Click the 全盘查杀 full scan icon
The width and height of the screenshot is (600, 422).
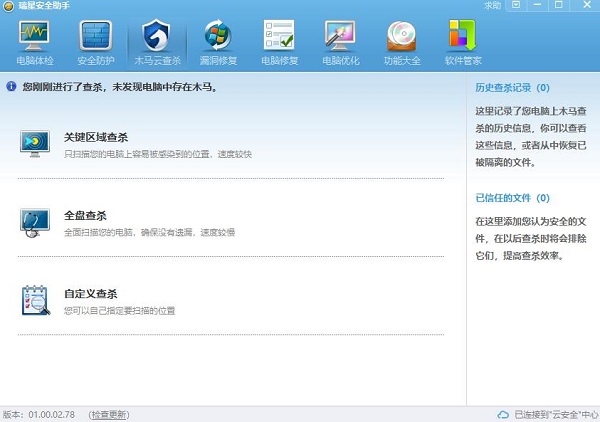36,222
